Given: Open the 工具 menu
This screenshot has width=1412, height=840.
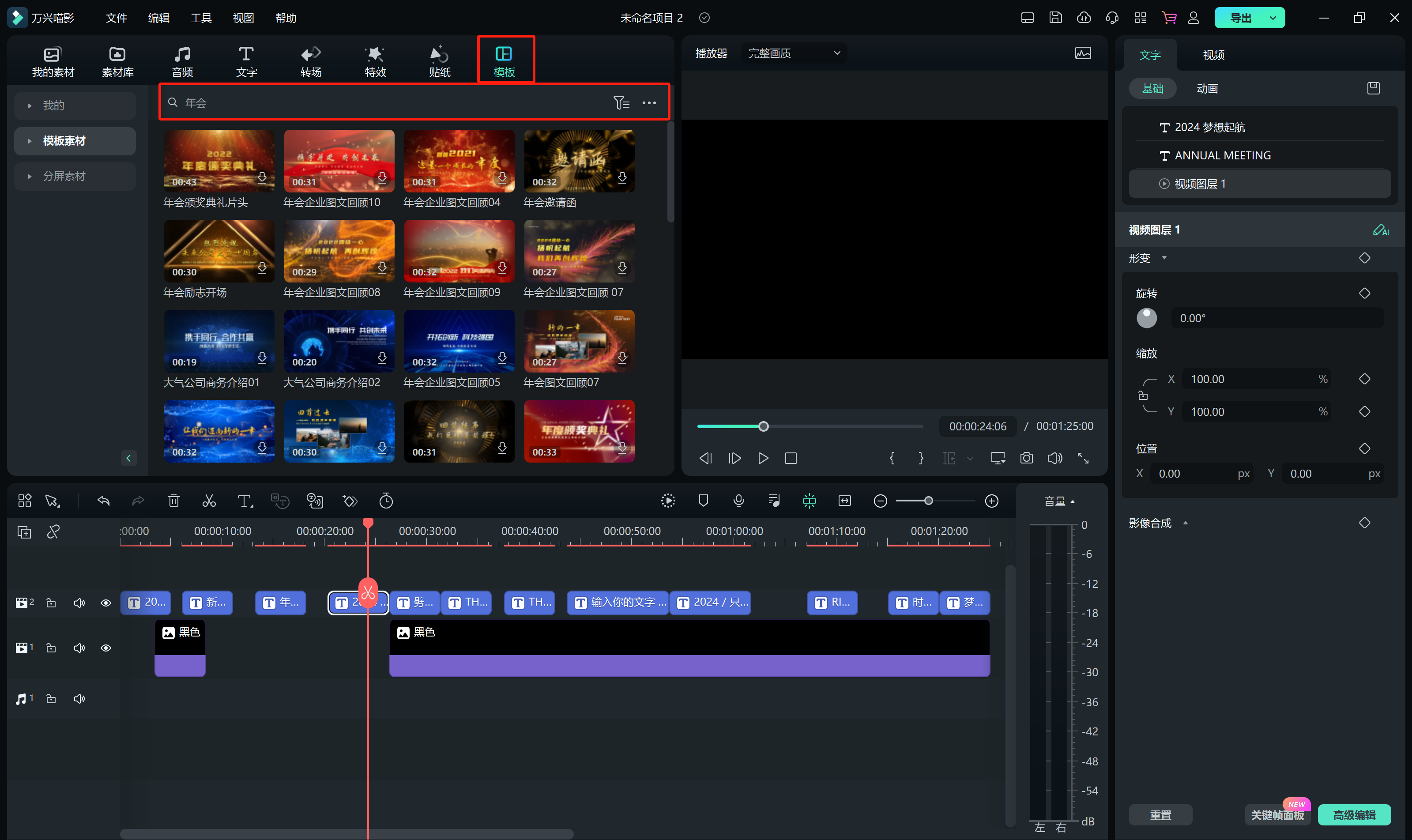Looking at the screenshot, I should click(201, 18).
